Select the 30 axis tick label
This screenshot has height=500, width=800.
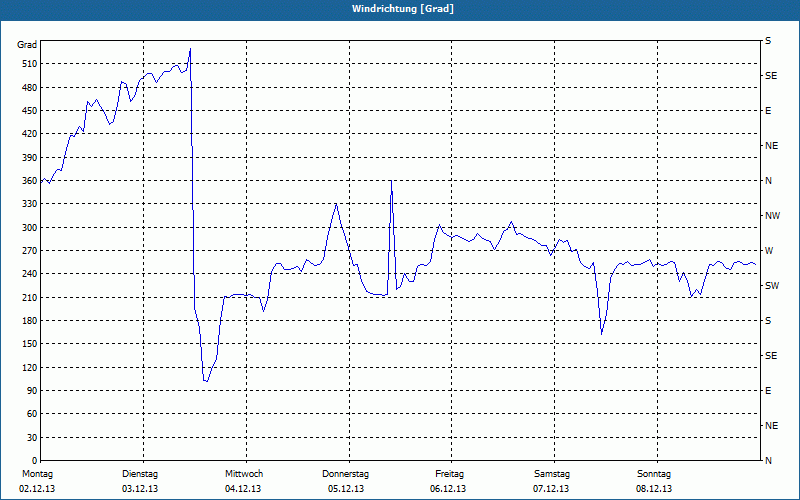pos(32,437)
